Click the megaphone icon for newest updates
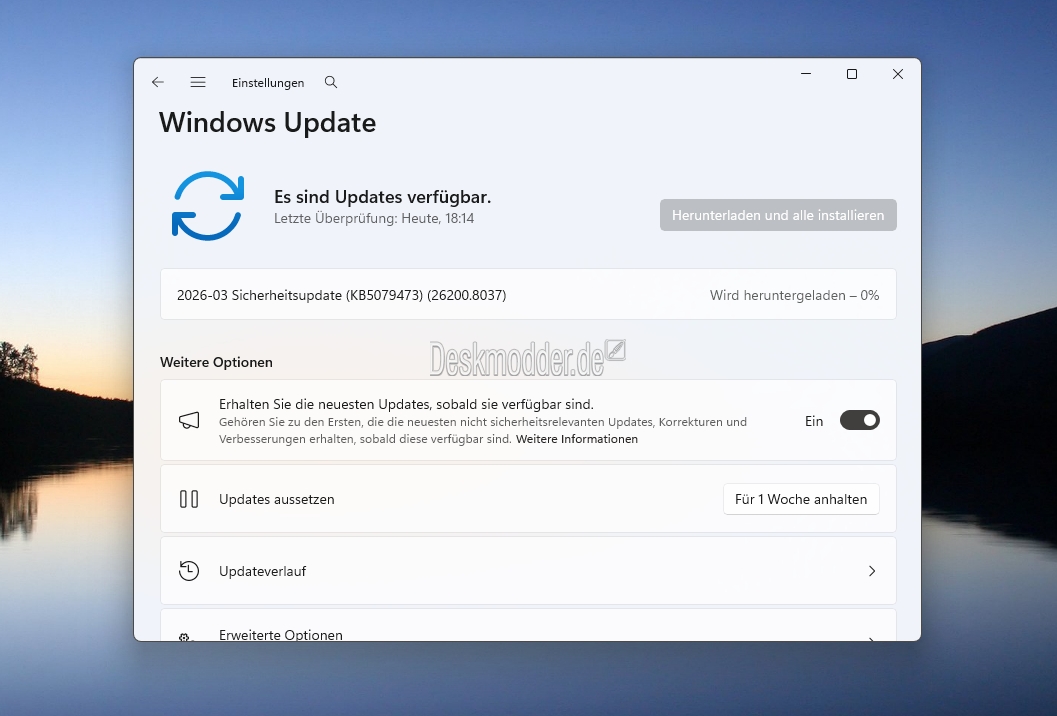 pyautogui.click(x=189, y=421)
